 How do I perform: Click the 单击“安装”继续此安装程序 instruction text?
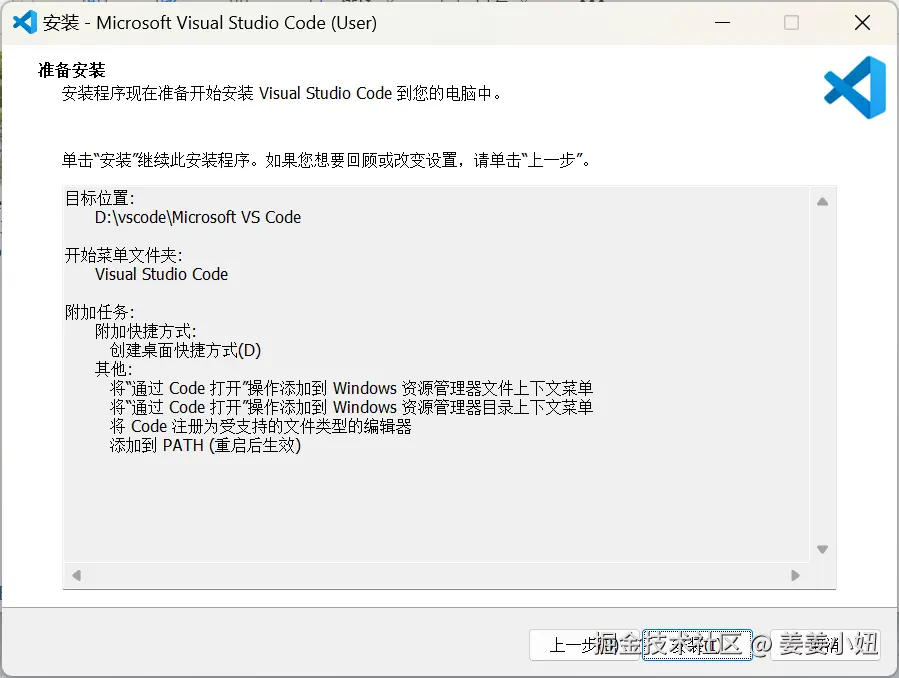[x=326, y=160]
